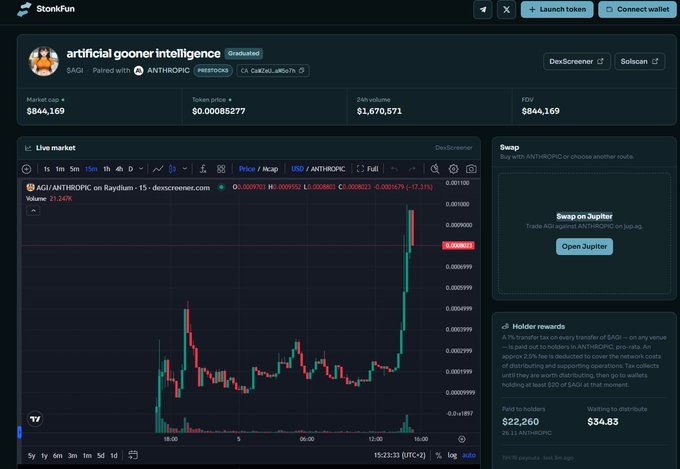Open chart type dropdown arrow beside candles
The height and width of the screenshot is (469, 680).
tap(185, 169)
